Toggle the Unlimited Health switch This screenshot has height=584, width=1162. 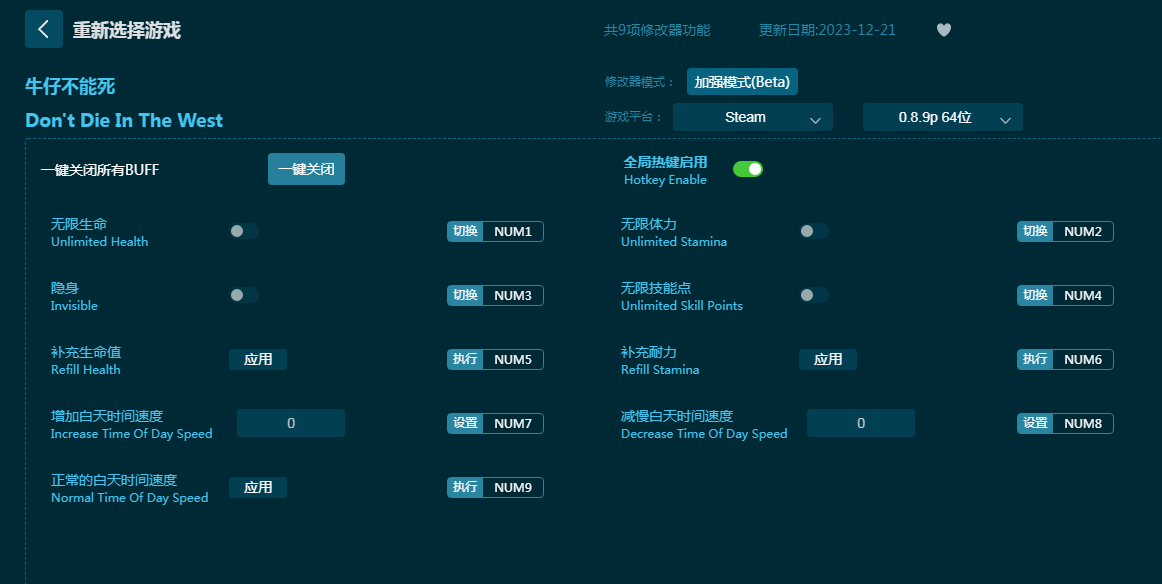click(244, 231)
